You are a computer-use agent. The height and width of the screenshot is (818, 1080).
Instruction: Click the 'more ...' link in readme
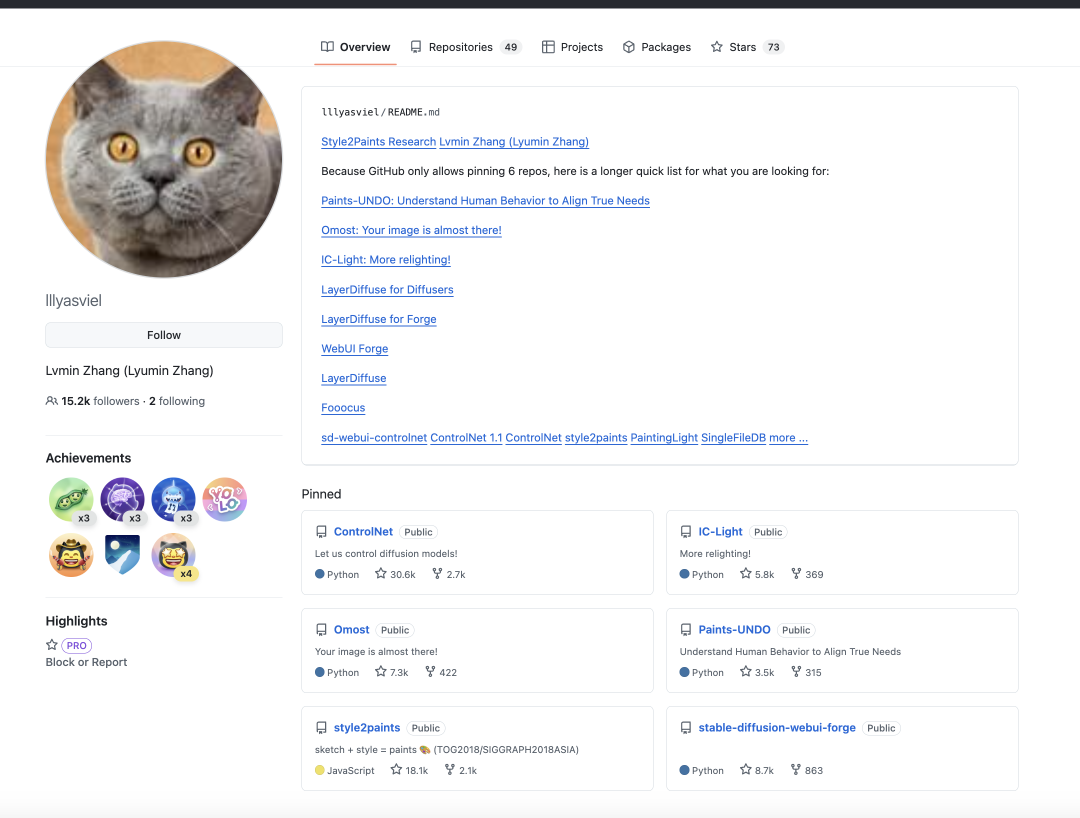coord(789,438)
